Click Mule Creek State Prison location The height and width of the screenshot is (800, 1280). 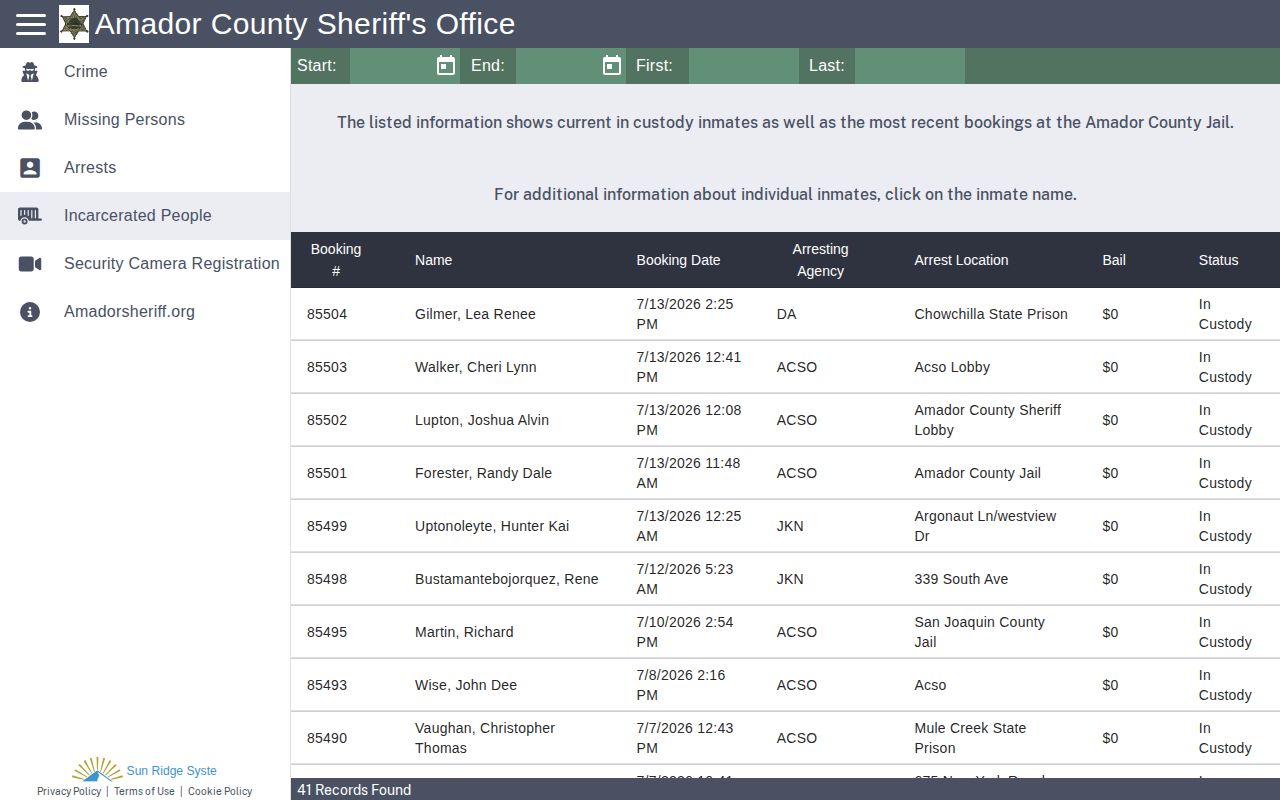(970, 738)
